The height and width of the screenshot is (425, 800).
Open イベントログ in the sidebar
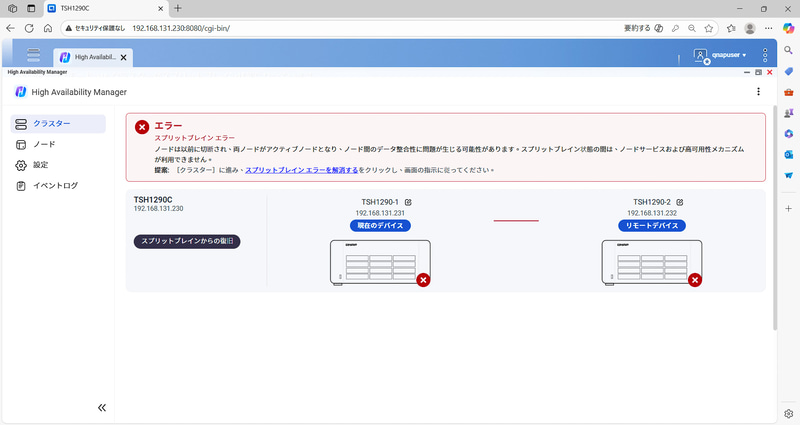point(58,186)
